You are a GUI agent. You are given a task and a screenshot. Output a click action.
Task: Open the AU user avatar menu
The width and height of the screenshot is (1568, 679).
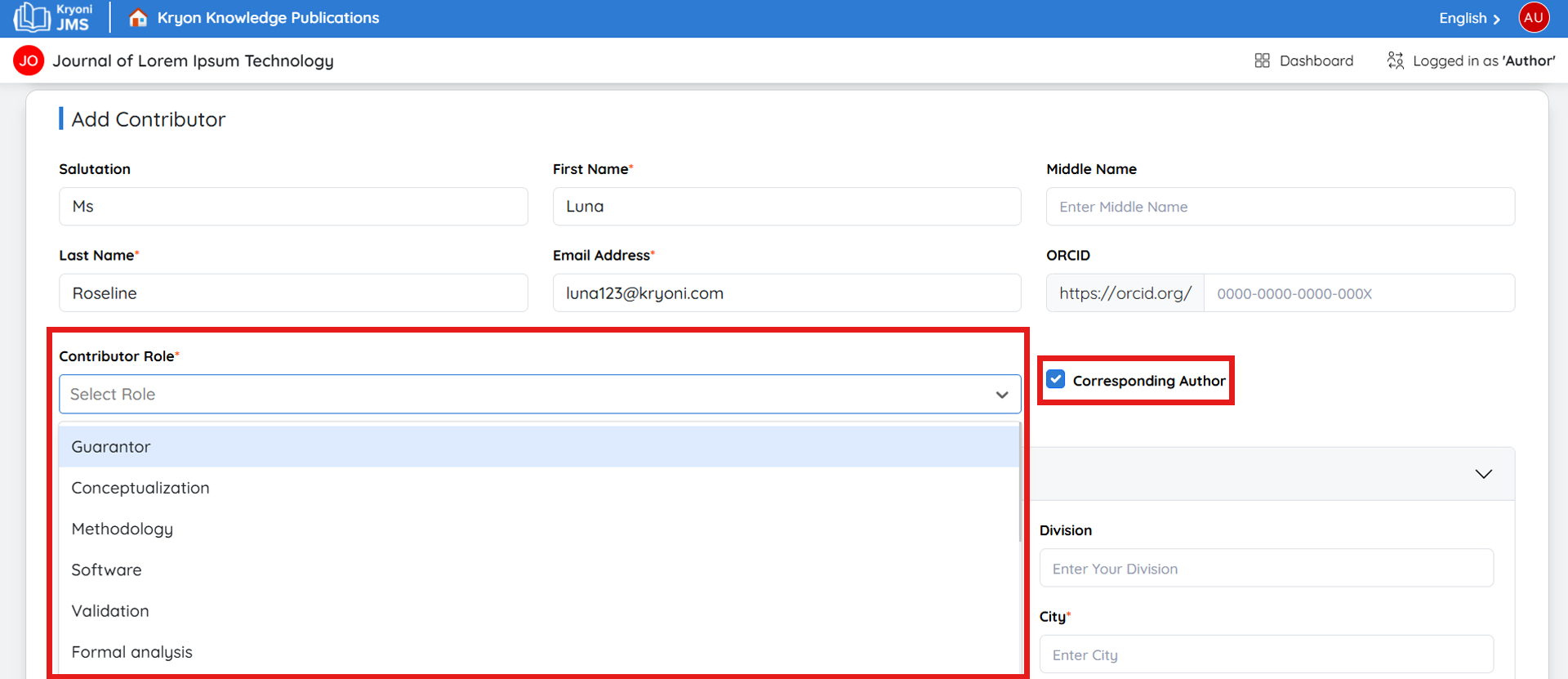[1533, 18]
